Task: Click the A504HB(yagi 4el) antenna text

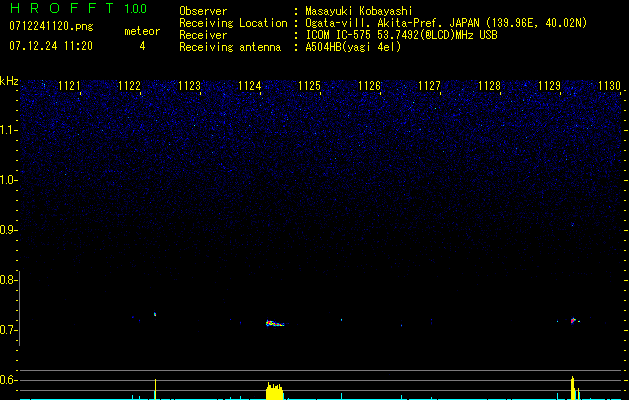Action: point(353,47)
